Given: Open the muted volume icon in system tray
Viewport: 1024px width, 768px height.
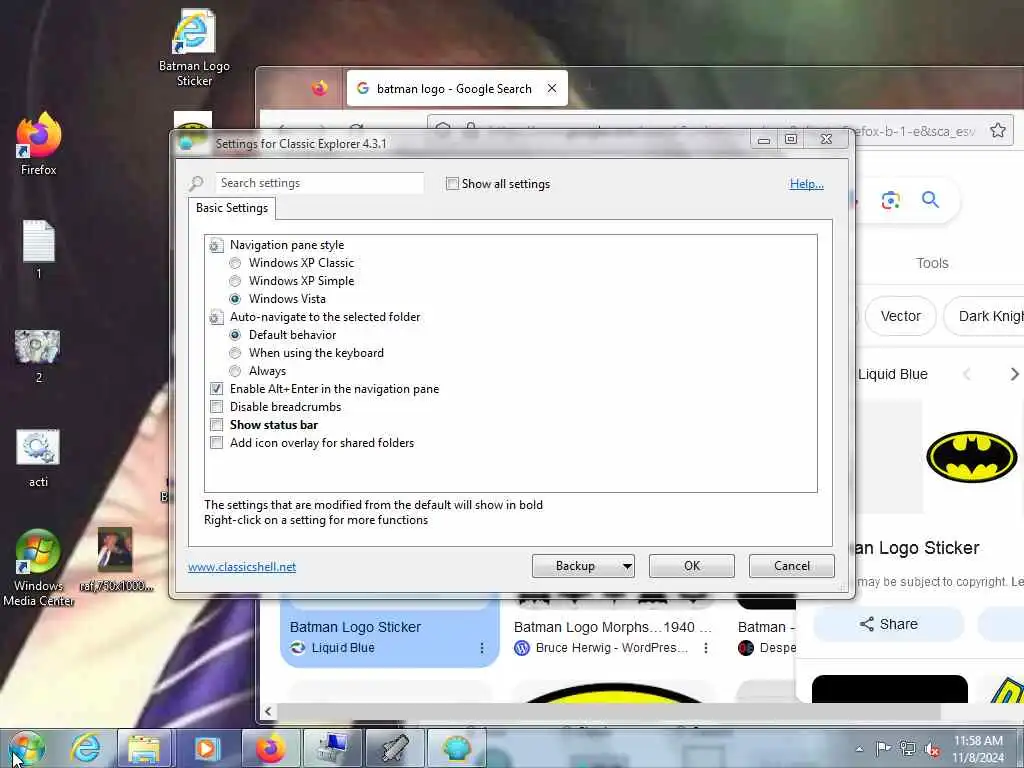Looking at the screenshot, I should (933, 749).
